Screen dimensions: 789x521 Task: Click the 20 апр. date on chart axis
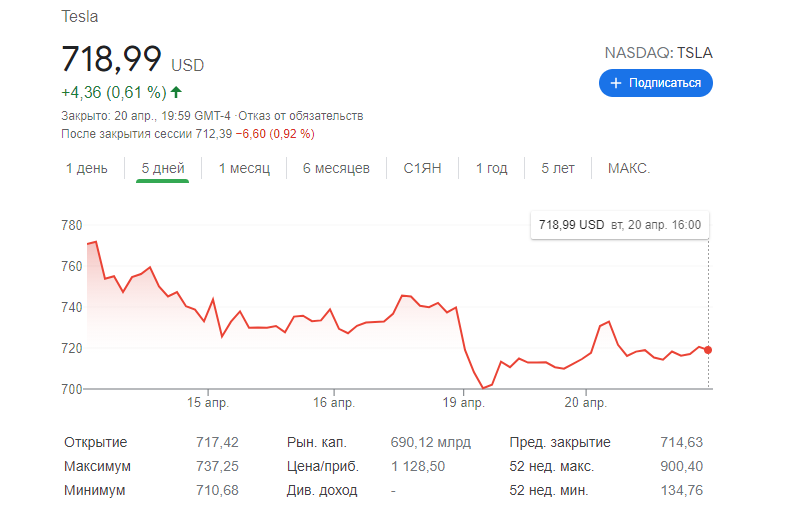[x=585, y=404]
